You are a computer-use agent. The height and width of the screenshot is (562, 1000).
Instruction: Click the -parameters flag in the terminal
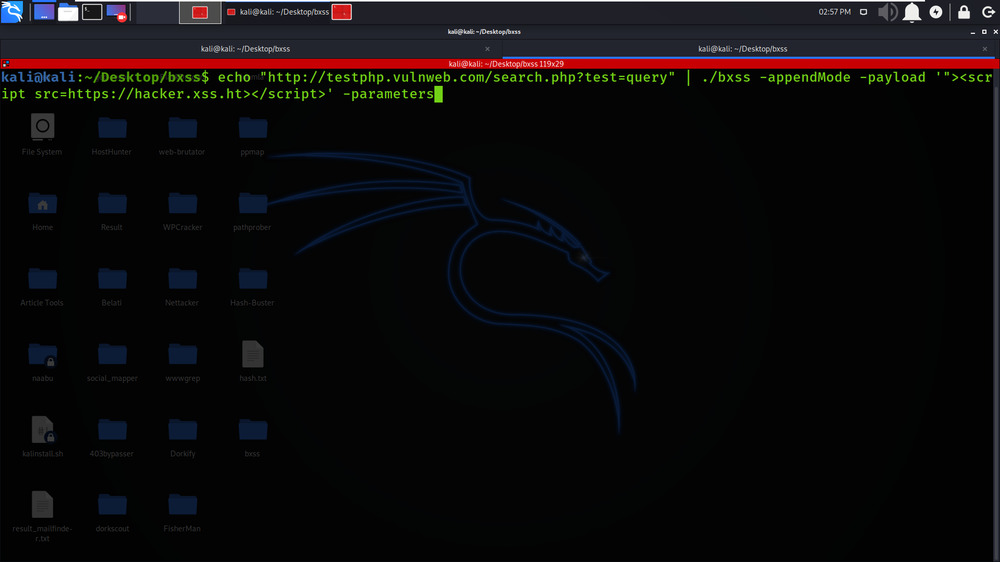pyautogui.click(x=388, y=94)
